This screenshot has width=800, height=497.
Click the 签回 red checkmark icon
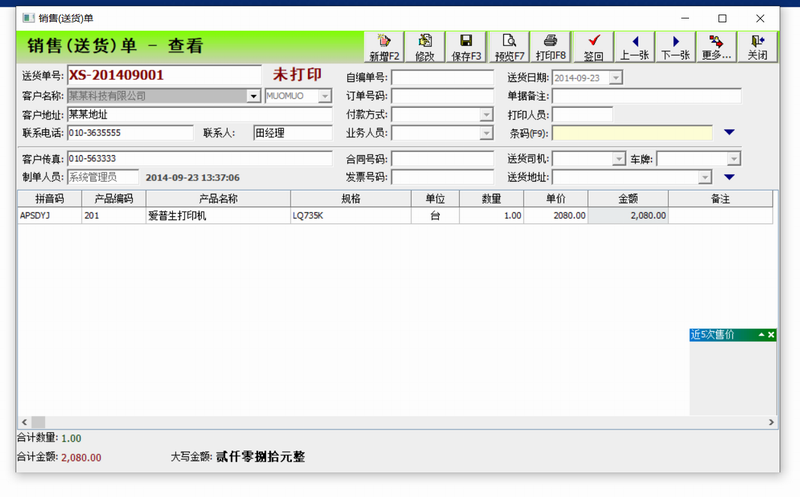click(x=593, y=47)
